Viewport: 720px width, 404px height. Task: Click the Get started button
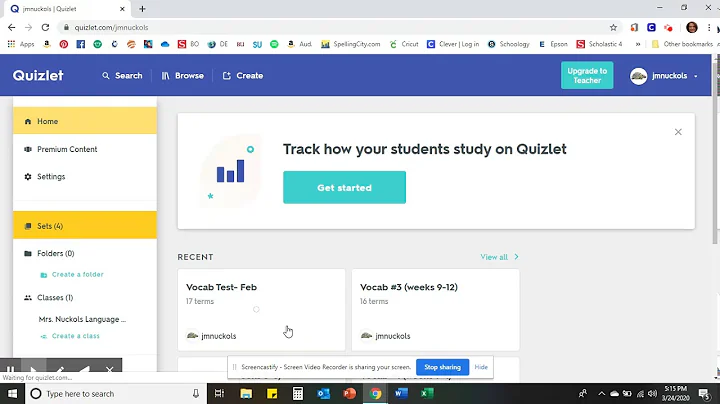click(344, 187)
